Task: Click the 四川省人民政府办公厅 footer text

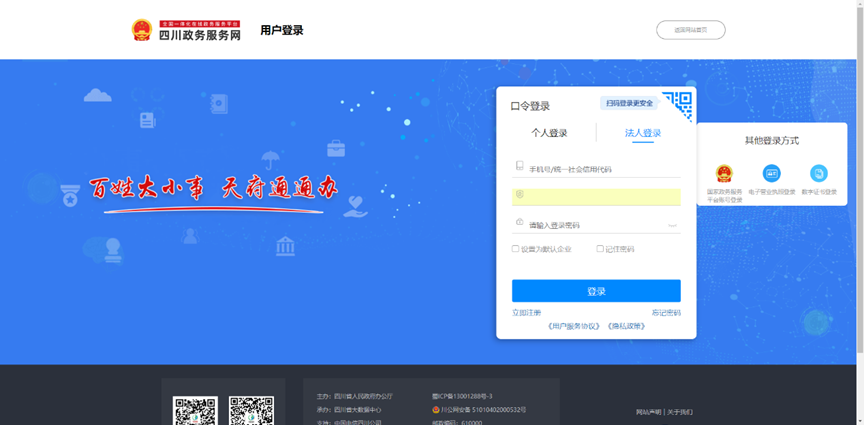Action: pos(363,396)
